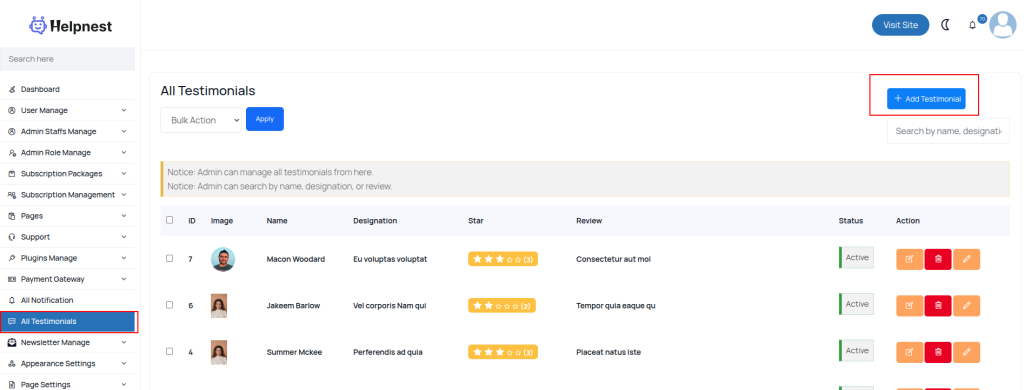Select All Testimonials in sidebar
This screenshot has height=390, width=1024.
coord(67,321)
